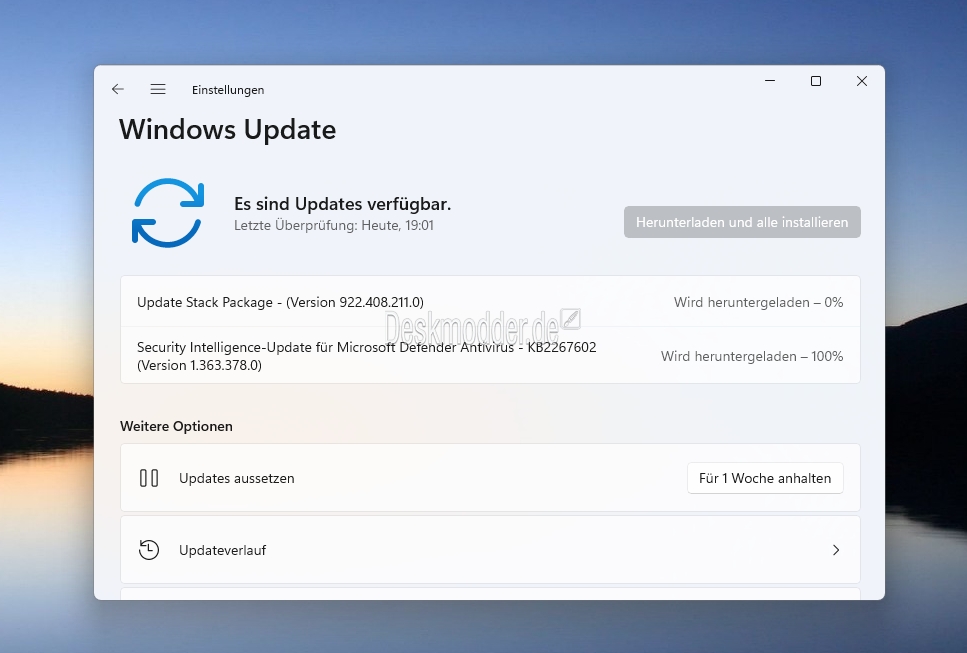Select the Update Stack Package entry
Viewport: 967px width, 653px height.
(x=490, y=302)
